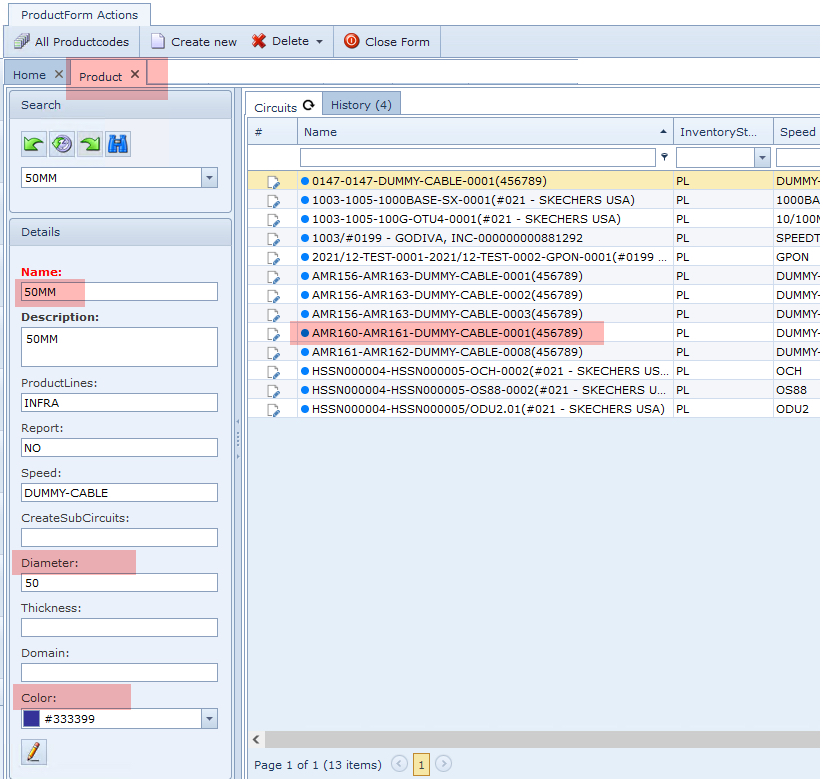Expand the 50MM search combo box
This screenshot has height=779, width=823.
coord(209,177)
